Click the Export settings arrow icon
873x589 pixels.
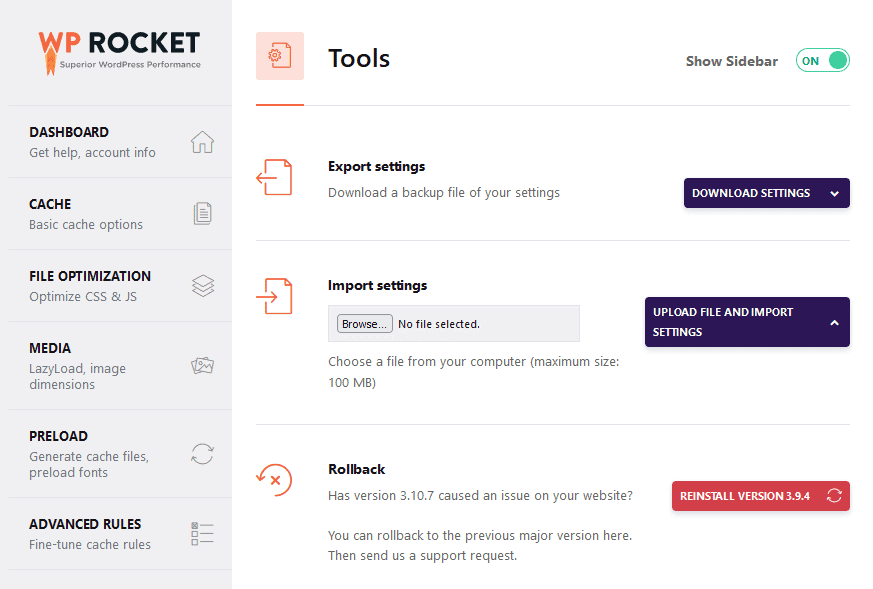274,178
